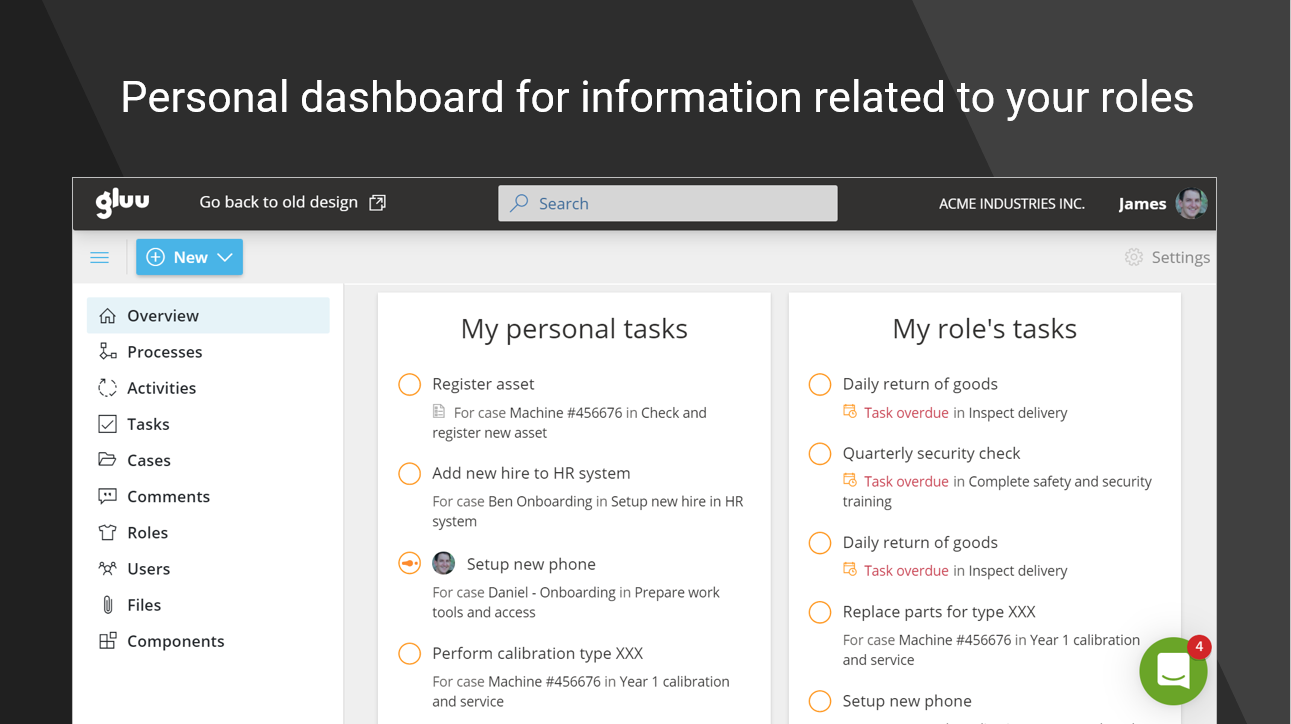
Task: Click the Roles shirt icon
Action: (108, 533)
